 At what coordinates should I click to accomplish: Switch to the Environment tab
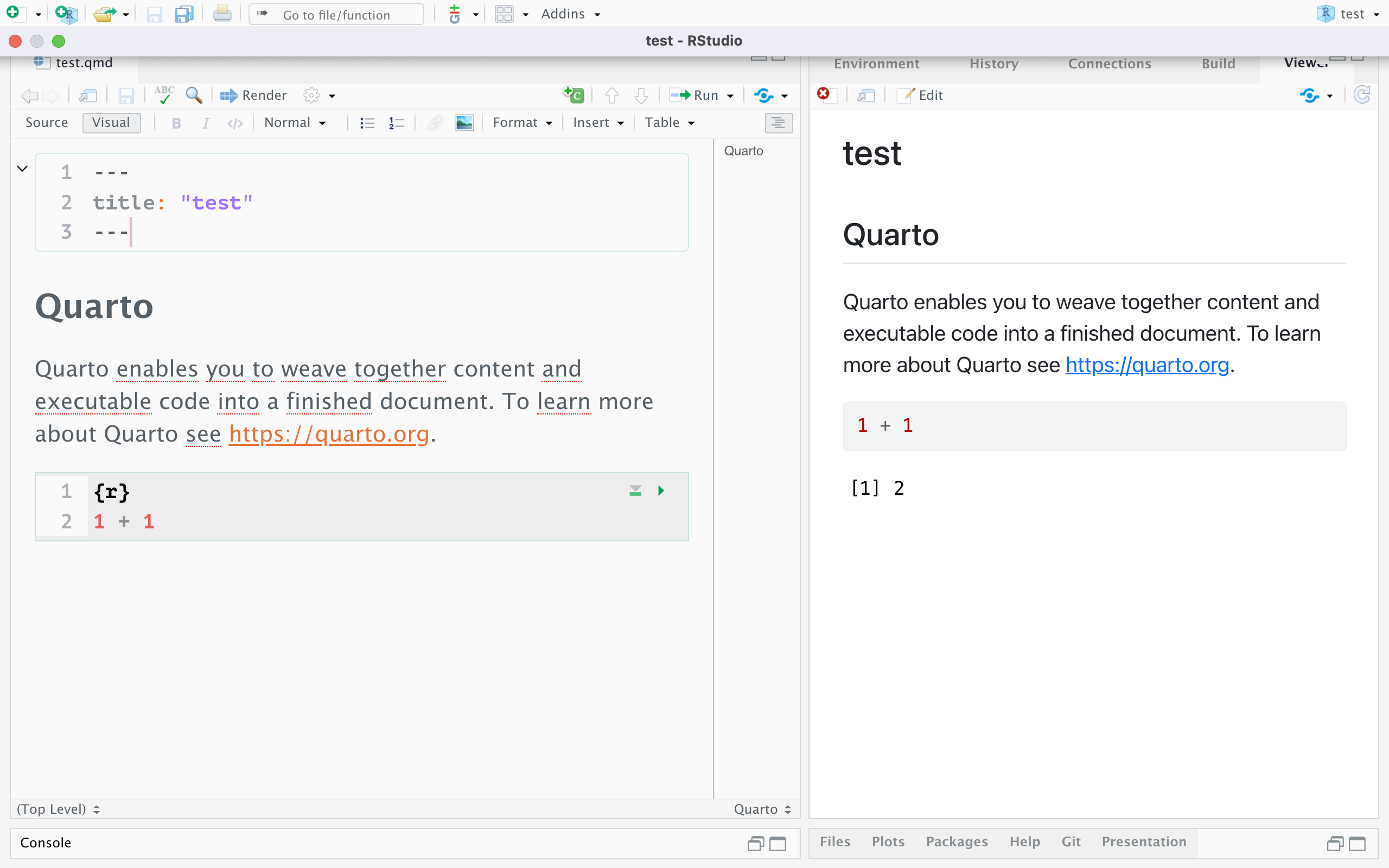876,63
